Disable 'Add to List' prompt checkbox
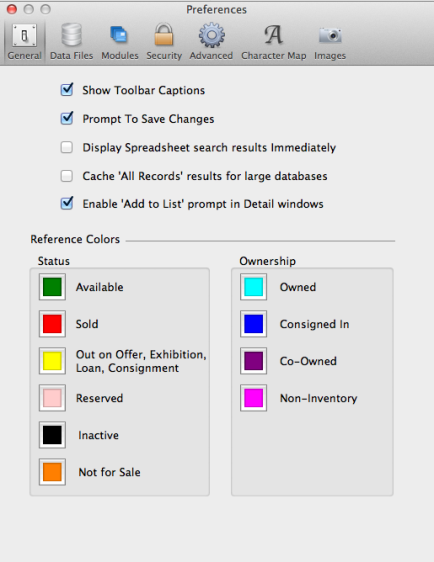 tap(67, 204)
